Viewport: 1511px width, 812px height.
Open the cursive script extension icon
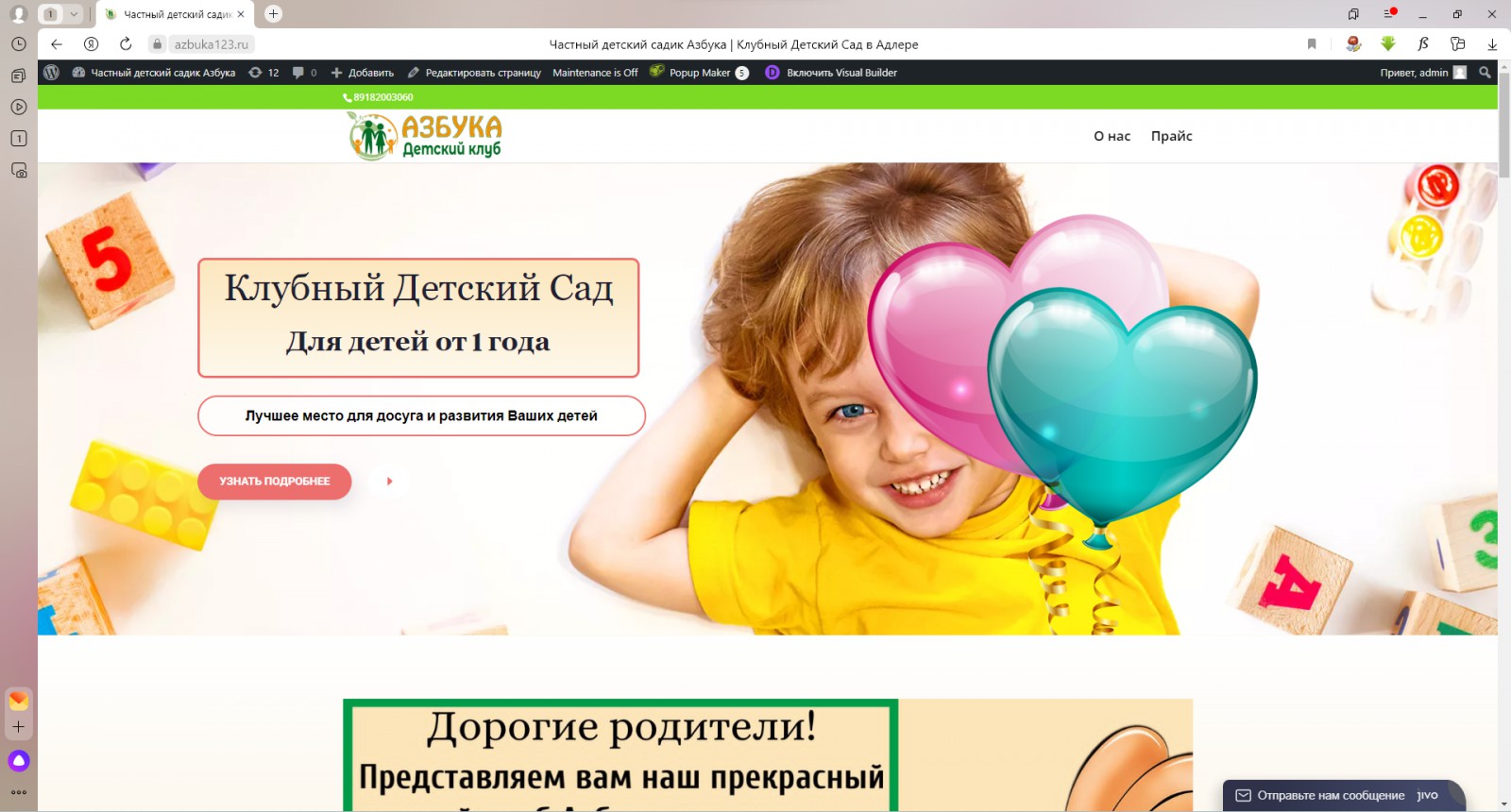point(1423,43)
